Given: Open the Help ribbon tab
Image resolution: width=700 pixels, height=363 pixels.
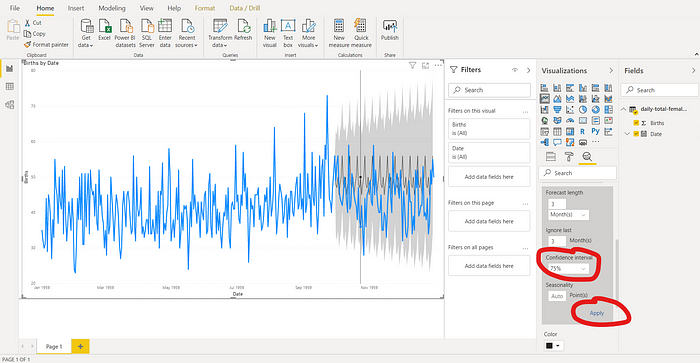Looking at the screenshot, I should 174,8.
